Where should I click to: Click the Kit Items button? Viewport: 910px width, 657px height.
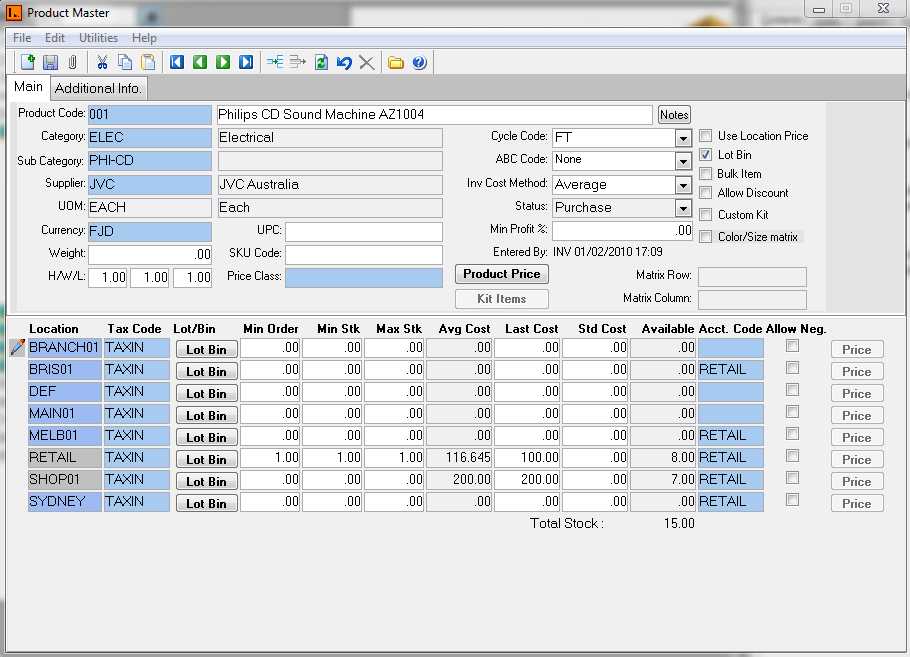coord(501,299)
